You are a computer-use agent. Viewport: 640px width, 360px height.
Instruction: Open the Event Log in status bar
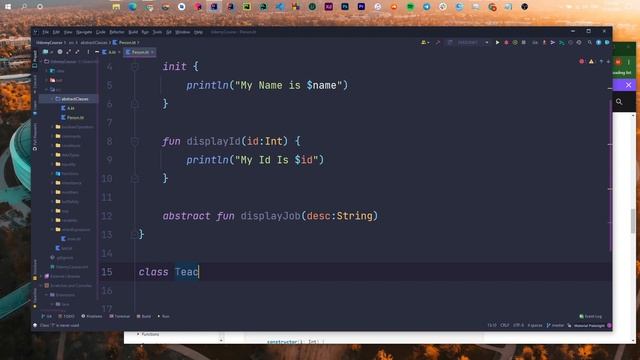591,316
